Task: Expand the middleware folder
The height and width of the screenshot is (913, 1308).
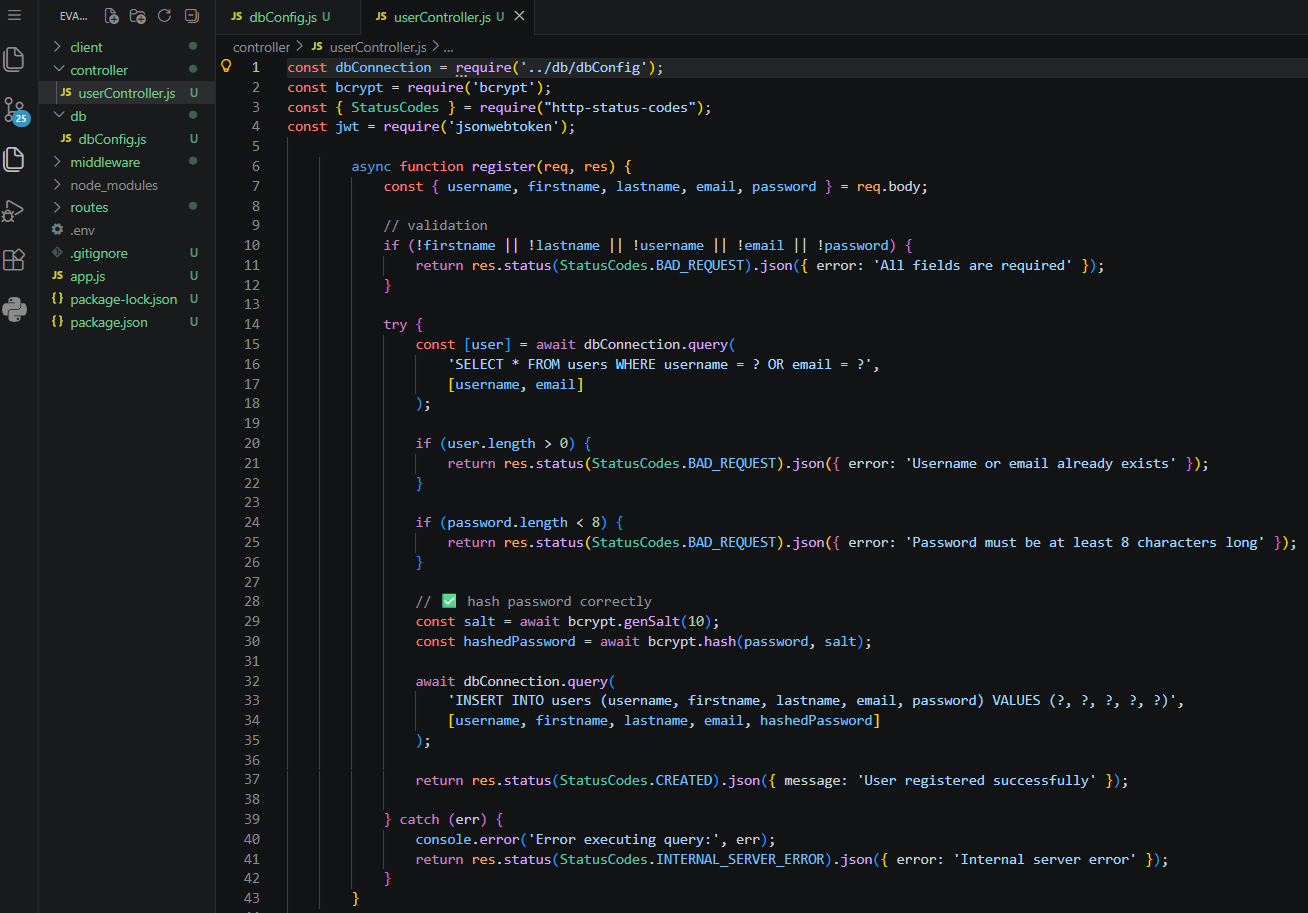Action: coord(57,162)
